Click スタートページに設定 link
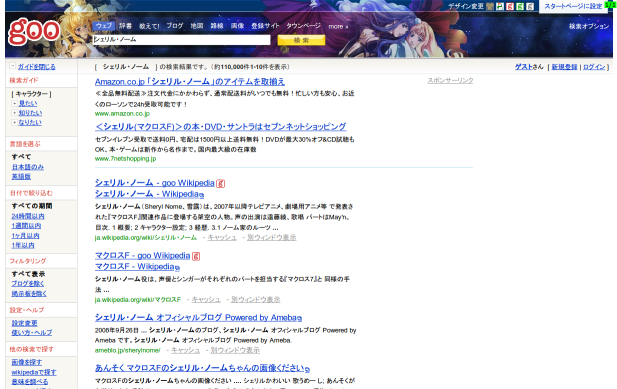Image resolution: width=617 pixels, height=389 pixels. click(x=573, y=6)
